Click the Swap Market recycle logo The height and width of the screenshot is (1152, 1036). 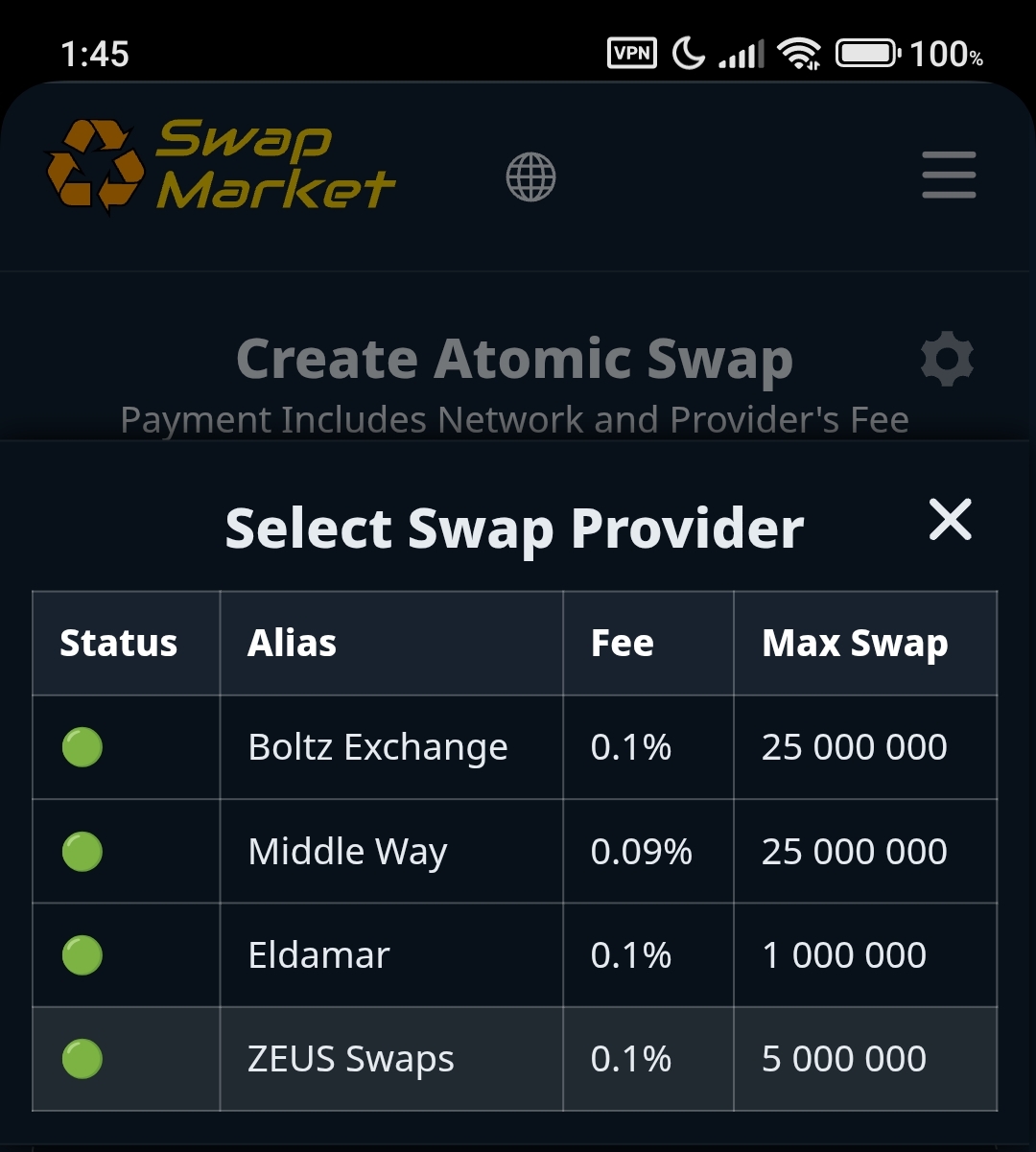94,165
